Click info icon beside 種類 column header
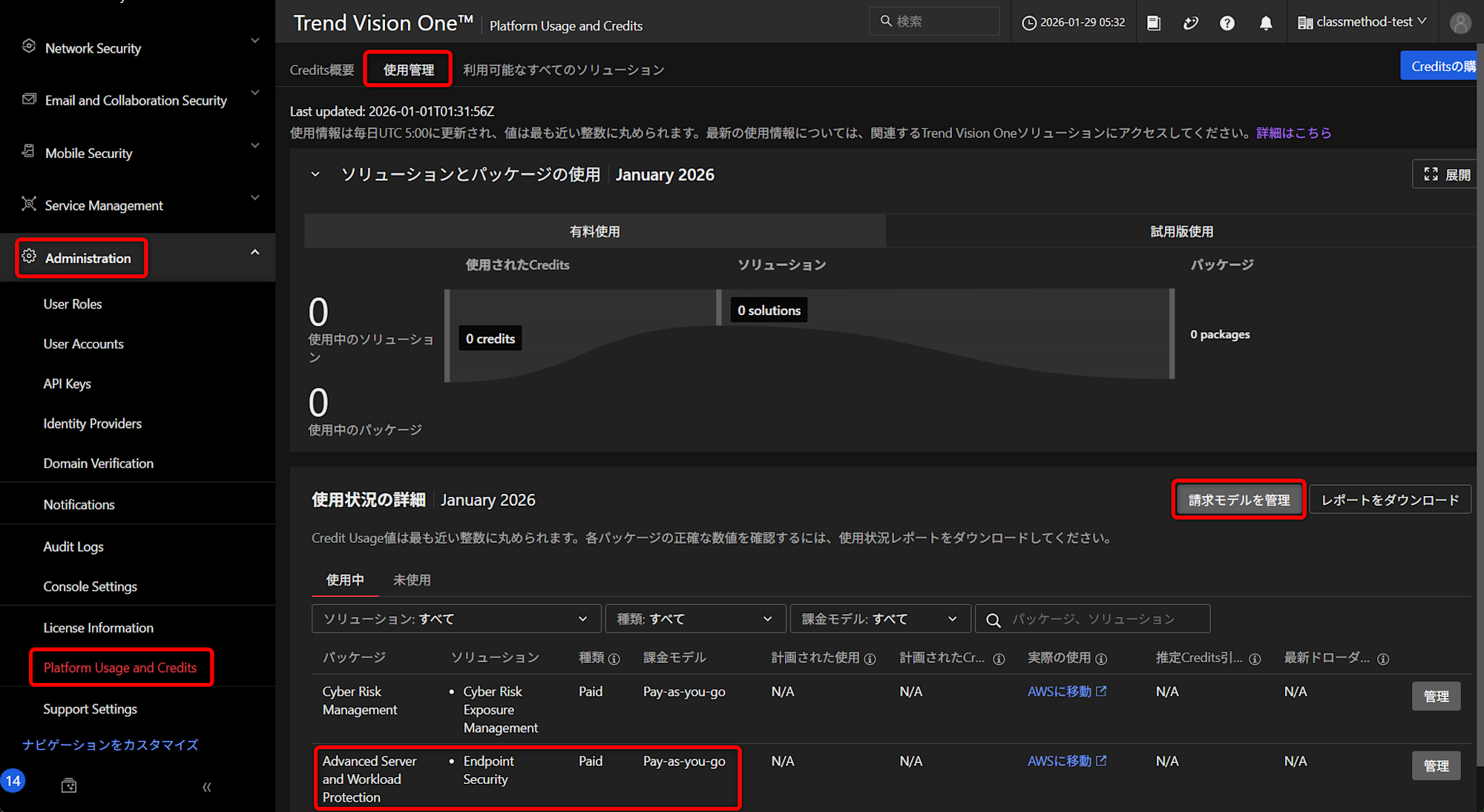The height and width of the screenshot is (812, 1484). pos(614,658)
